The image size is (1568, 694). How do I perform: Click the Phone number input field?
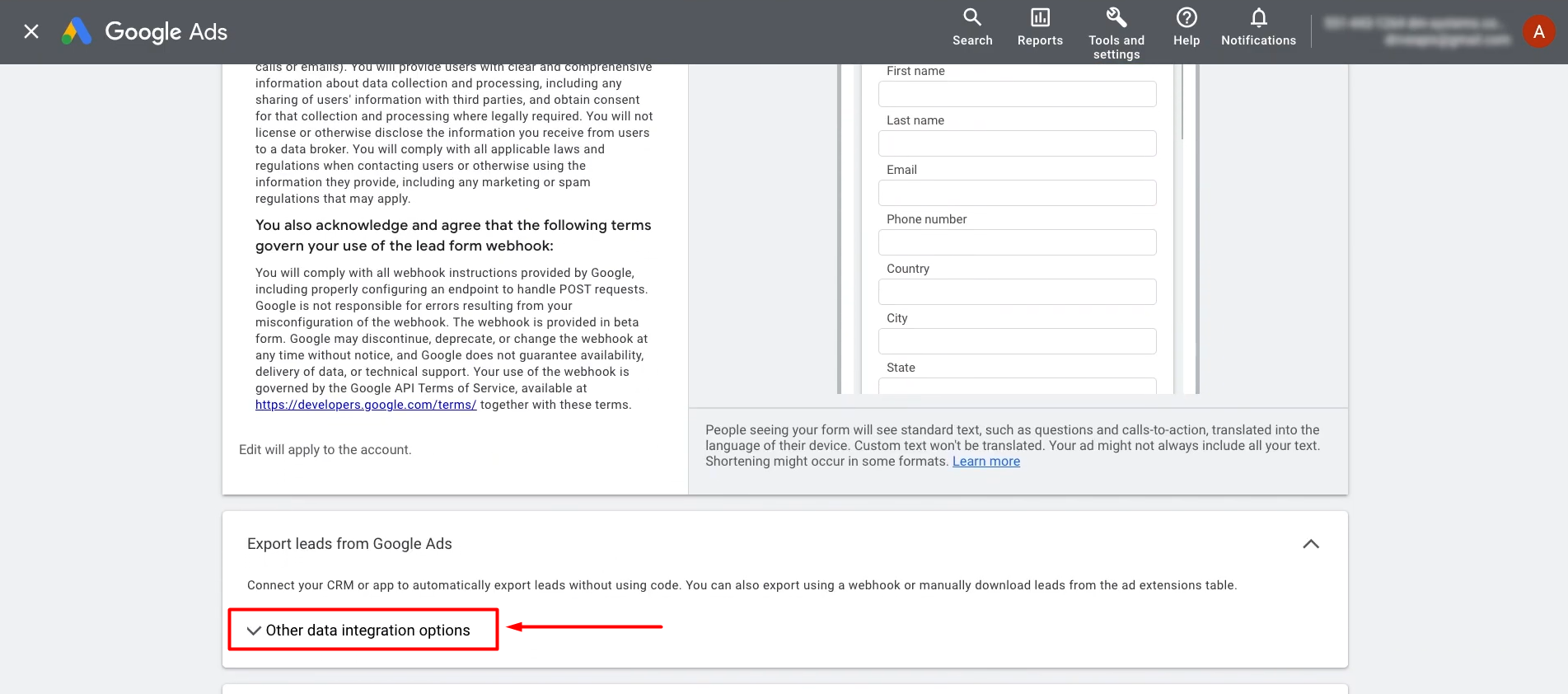pyautogui.click(x=1017, y=242)
